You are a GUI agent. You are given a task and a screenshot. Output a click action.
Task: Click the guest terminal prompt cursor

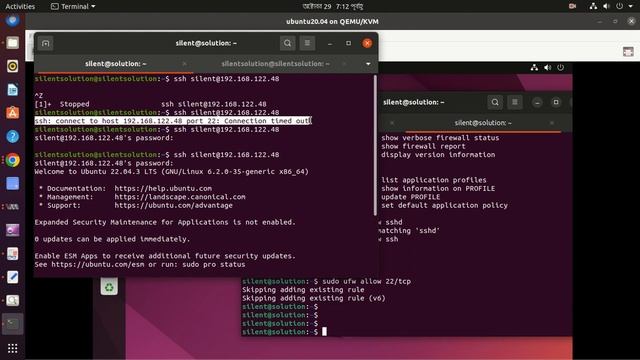[324, 332]
